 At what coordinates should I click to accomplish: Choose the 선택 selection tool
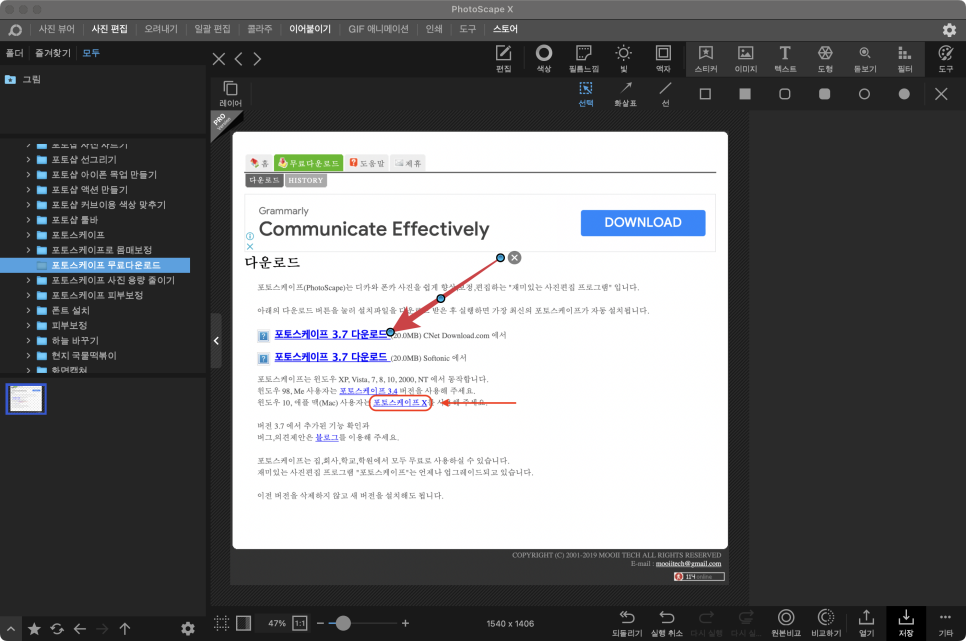coord(586,94)
